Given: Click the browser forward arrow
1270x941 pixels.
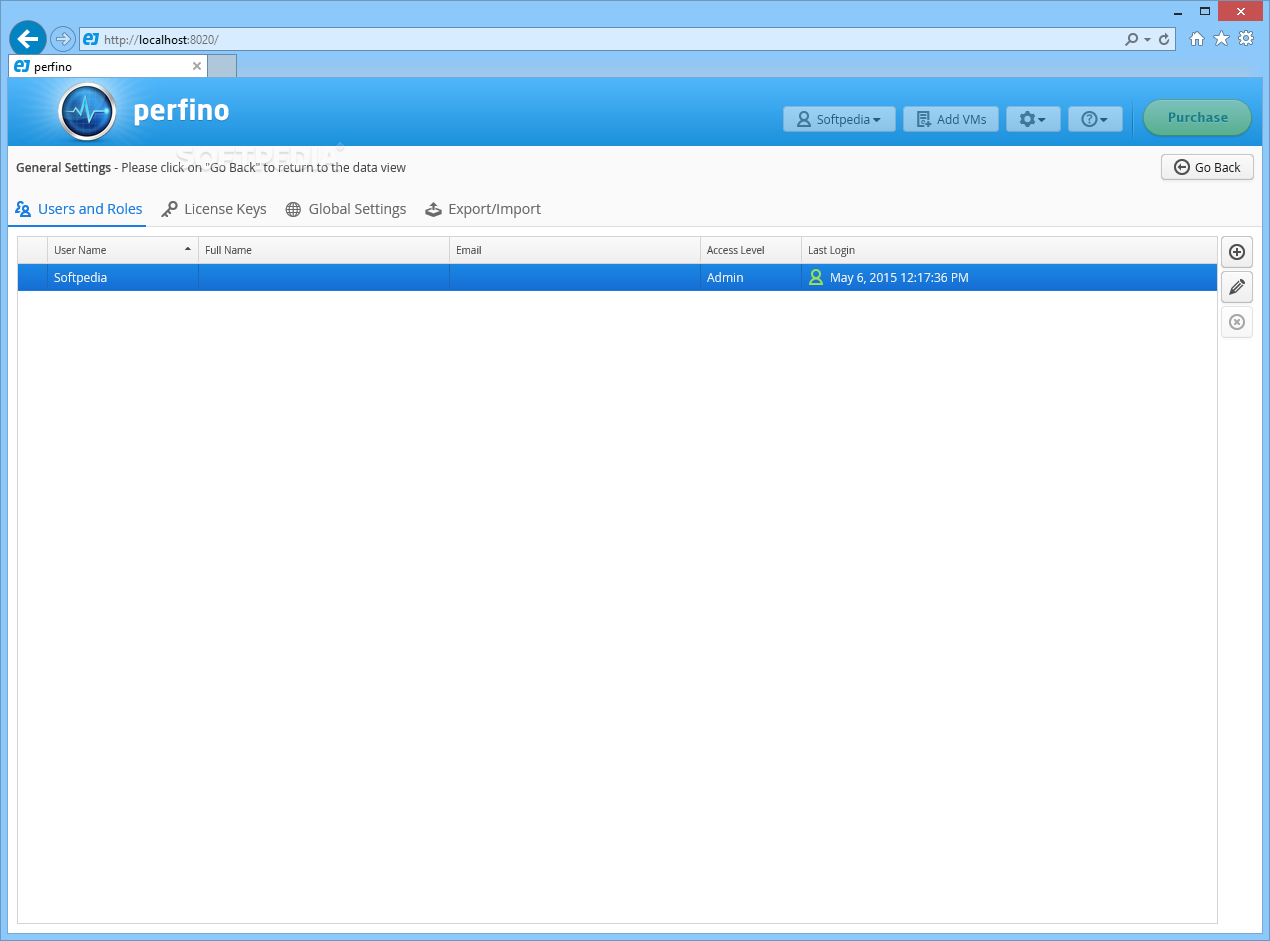Looking at the screenshot, I should click(x=63, y=39).
